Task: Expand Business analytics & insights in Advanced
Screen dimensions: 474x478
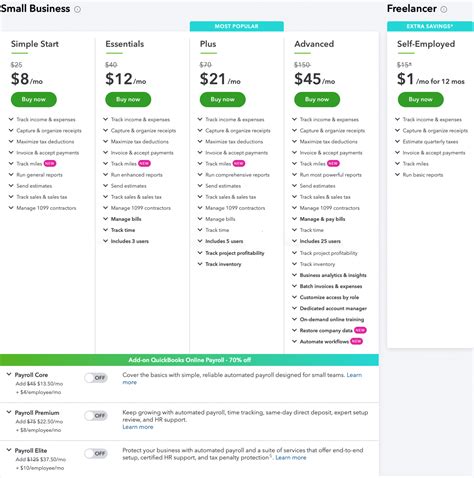Action: tap(294, 275)
